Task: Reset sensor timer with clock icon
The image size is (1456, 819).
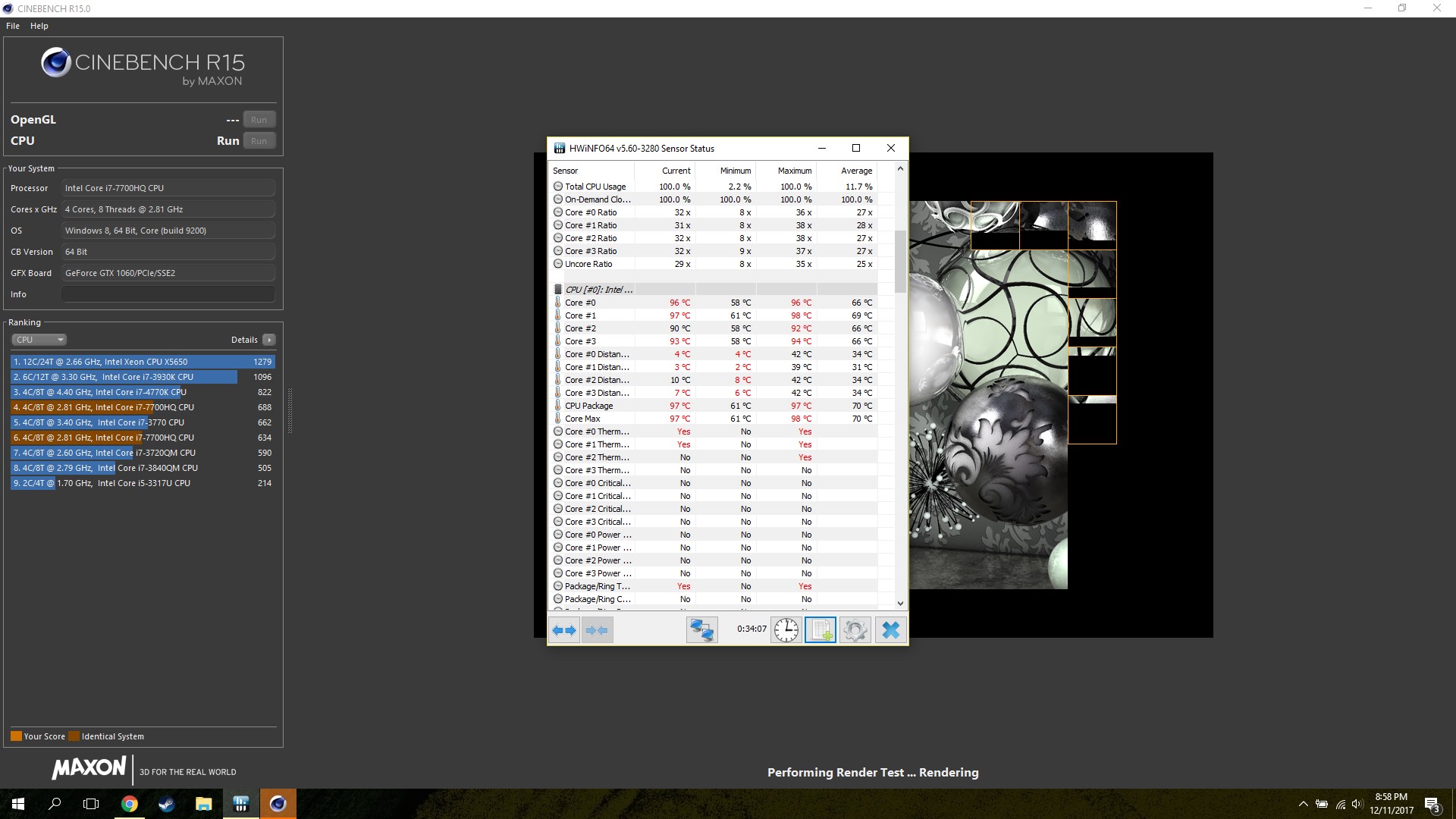Action: 786,630
